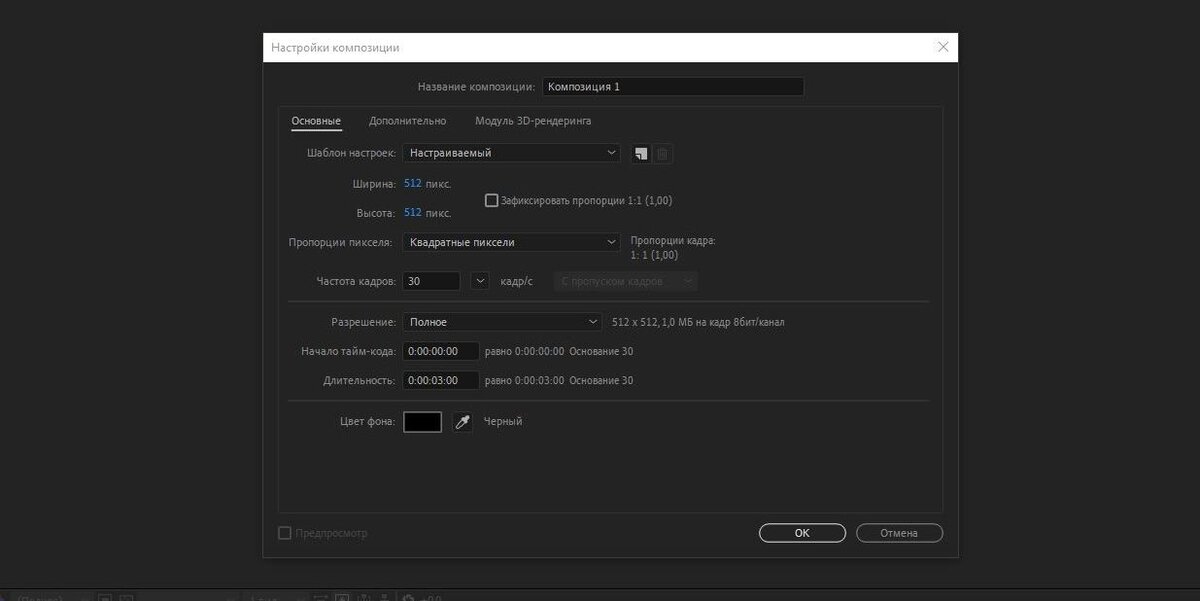Image resolution: width=1200 pixels, height=601 pixels.
Task: Open the black Цвет фона swatch
Action: tap(422, 422)
